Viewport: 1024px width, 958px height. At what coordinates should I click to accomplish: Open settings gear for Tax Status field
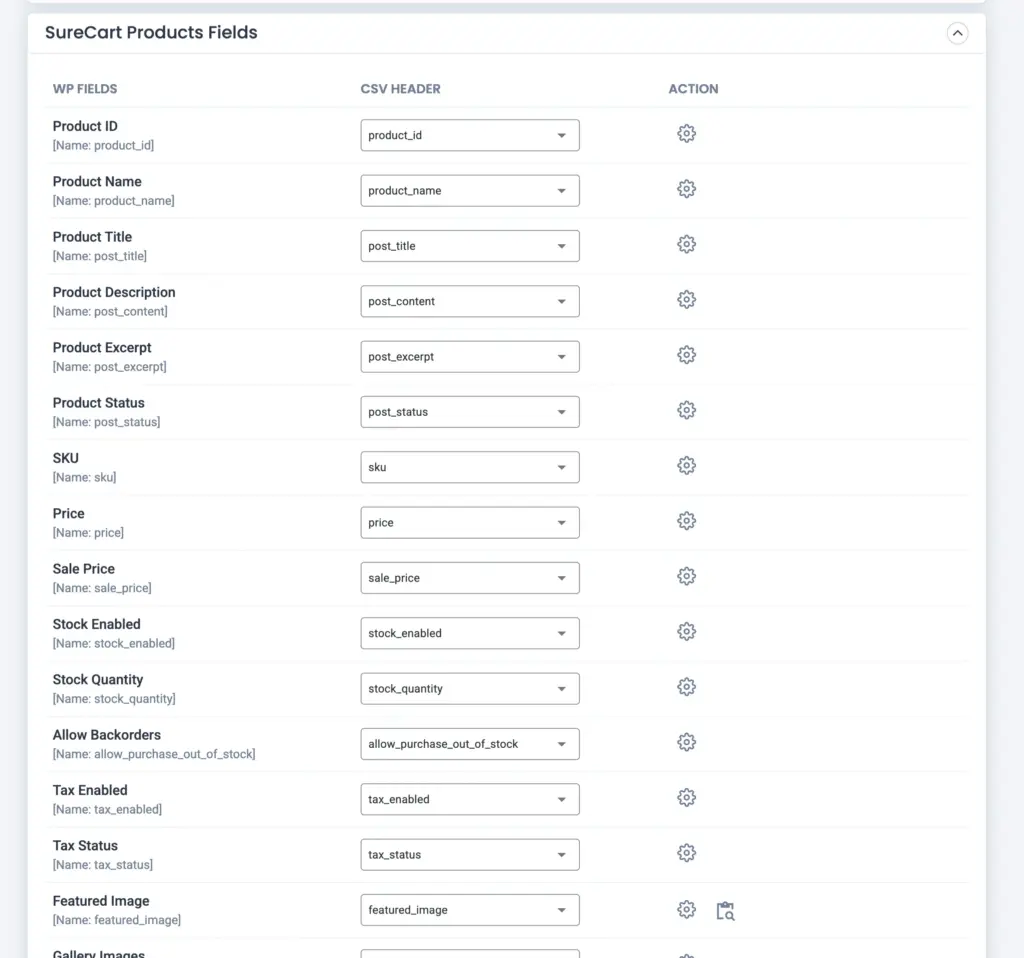(686, 853)
